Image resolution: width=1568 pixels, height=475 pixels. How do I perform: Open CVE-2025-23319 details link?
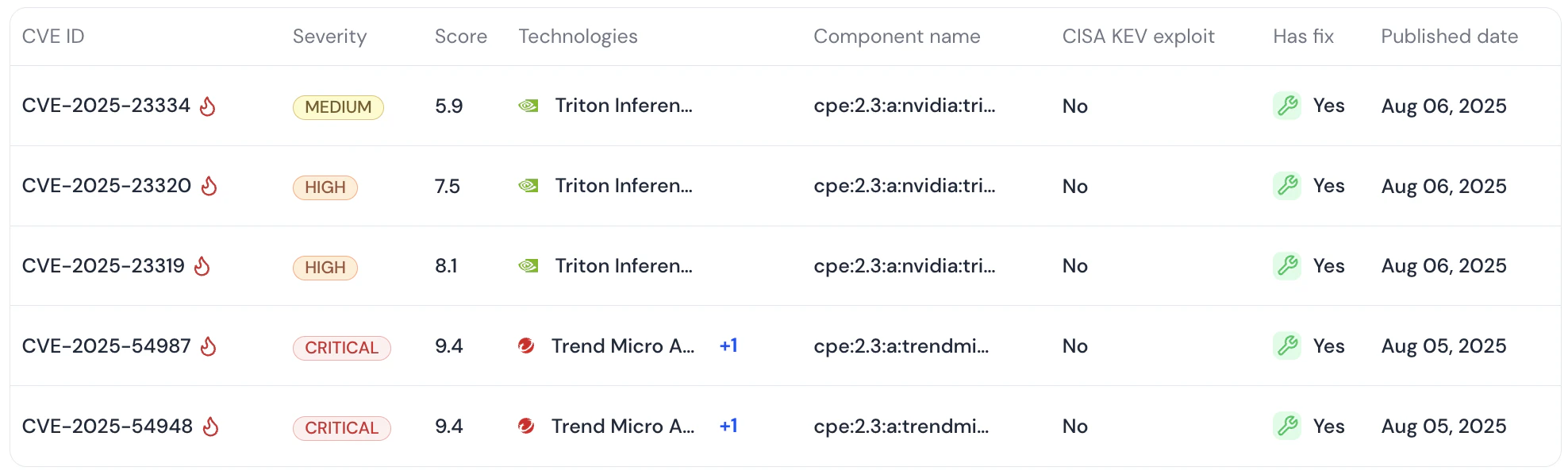pyautogui.click(x=103, y=265)
